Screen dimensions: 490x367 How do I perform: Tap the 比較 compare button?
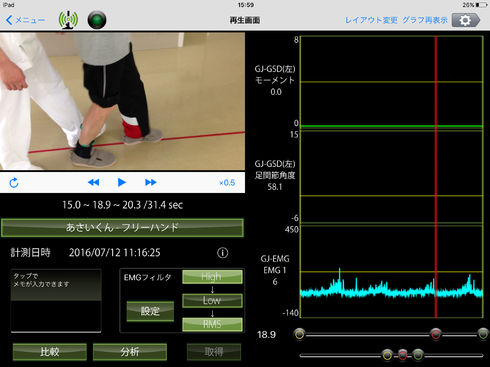point(50,352)
